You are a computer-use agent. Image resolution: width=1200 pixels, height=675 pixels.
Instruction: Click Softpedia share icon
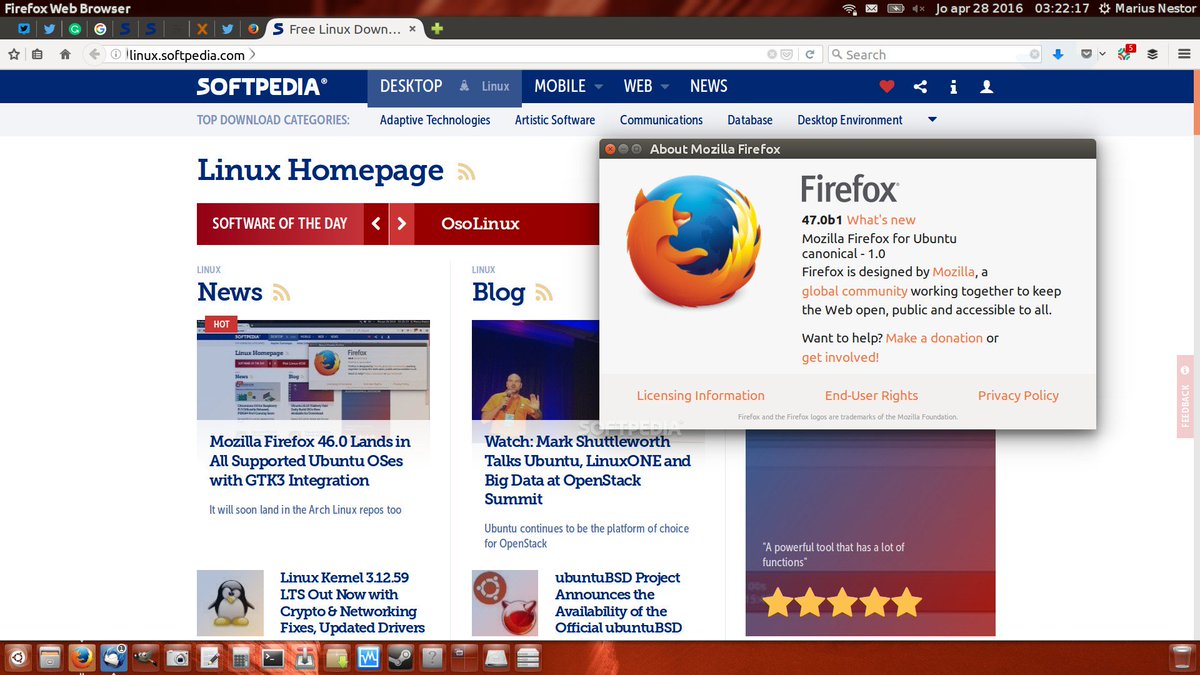click(x=920, y=87)
